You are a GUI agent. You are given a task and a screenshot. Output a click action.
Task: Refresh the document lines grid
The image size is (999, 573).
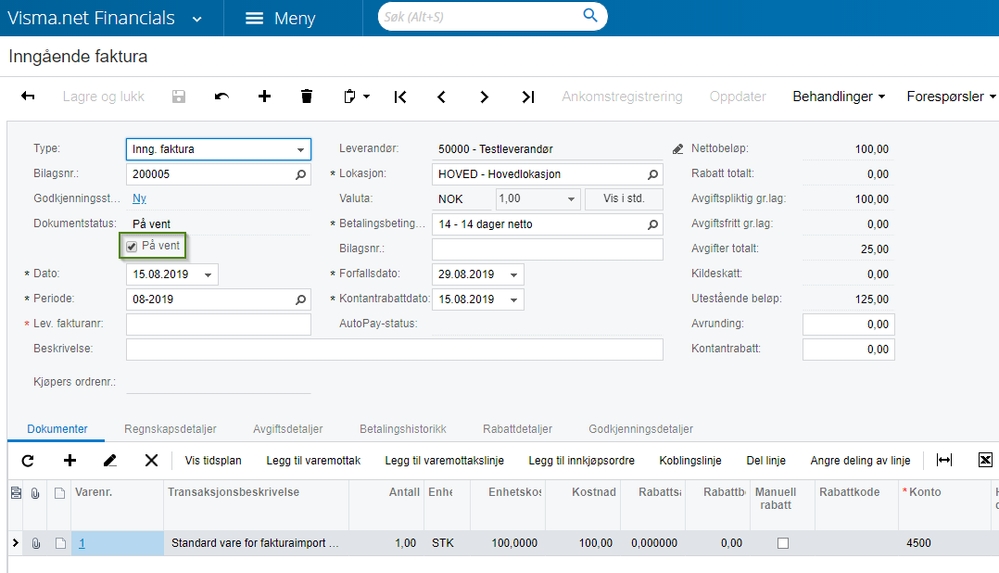(28, 460)
